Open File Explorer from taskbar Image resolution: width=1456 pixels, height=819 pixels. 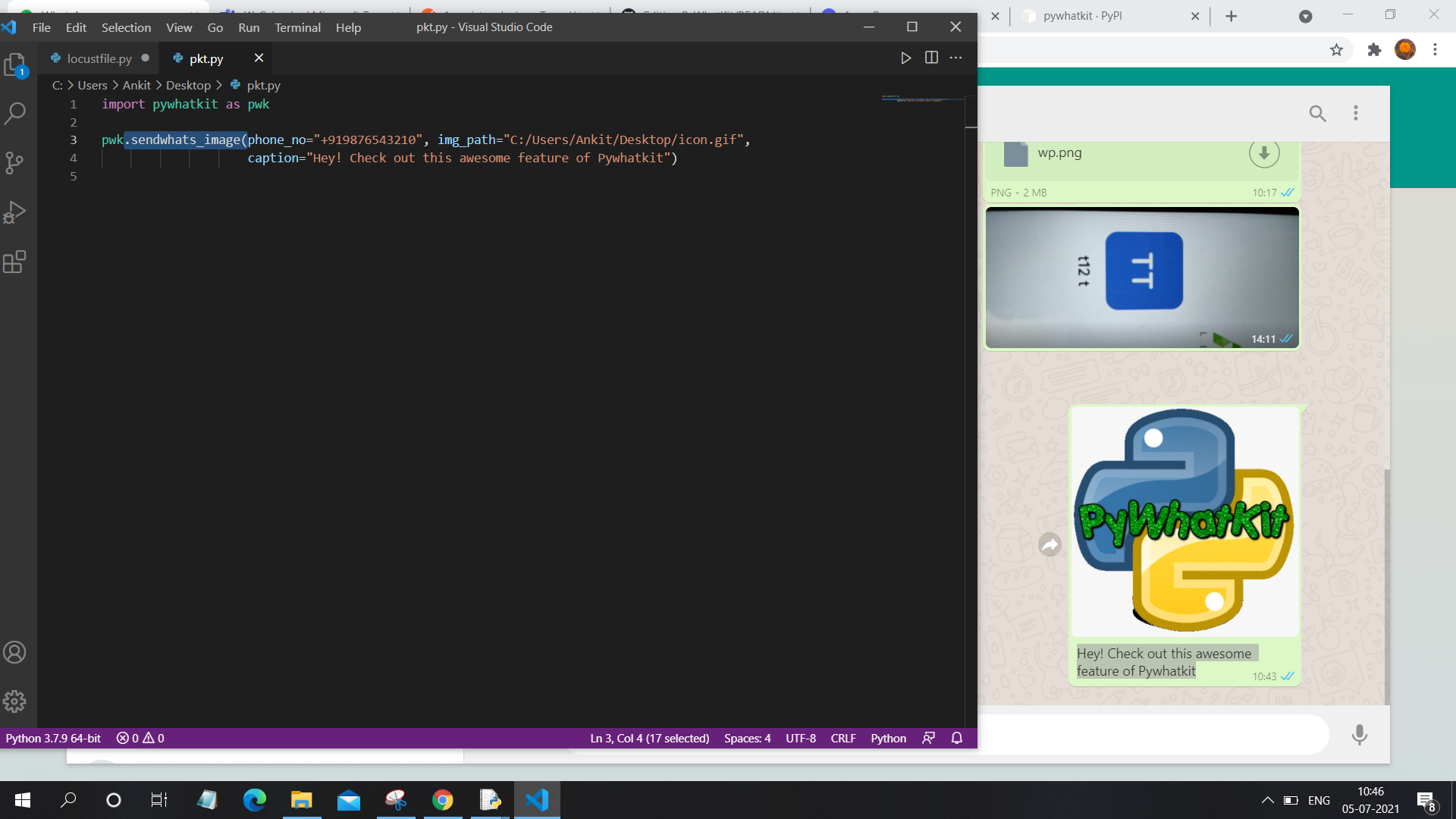[301, 800]
